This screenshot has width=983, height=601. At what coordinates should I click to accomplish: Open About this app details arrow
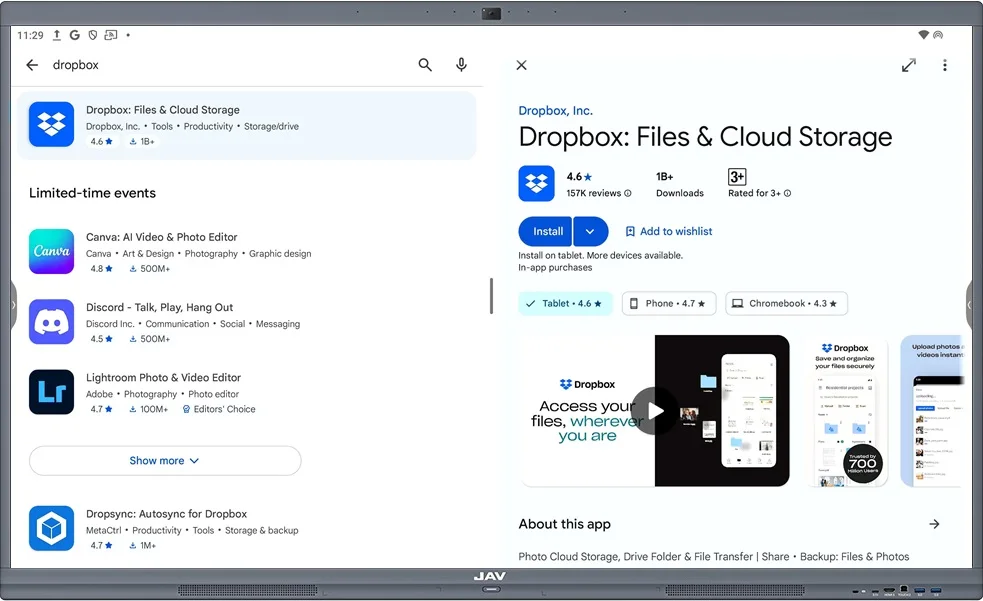(x=934, y=523)
